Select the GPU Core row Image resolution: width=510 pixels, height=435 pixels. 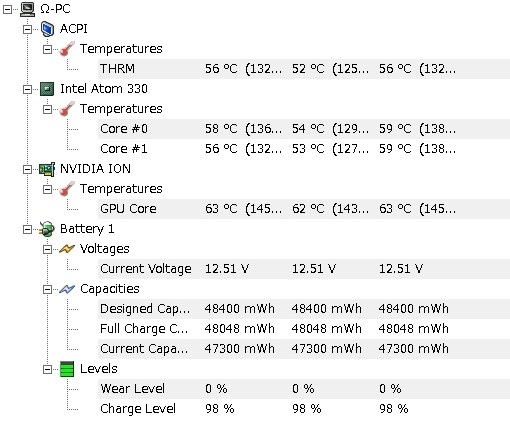click(x=304, y=209)
